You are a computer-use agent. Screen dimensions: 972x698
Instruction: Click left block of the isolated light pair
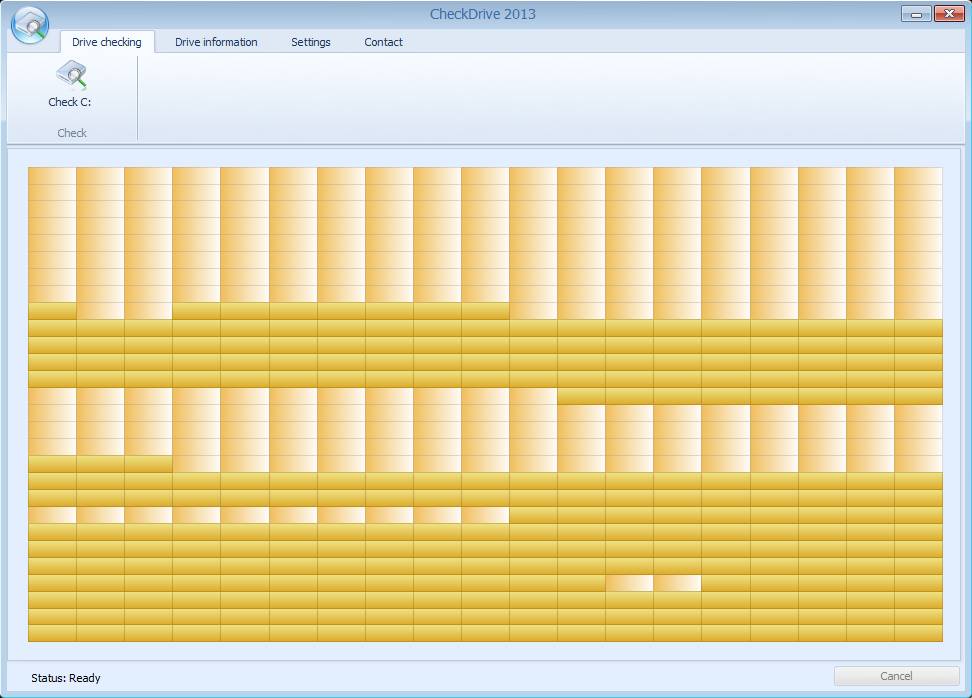click(629, 583)
